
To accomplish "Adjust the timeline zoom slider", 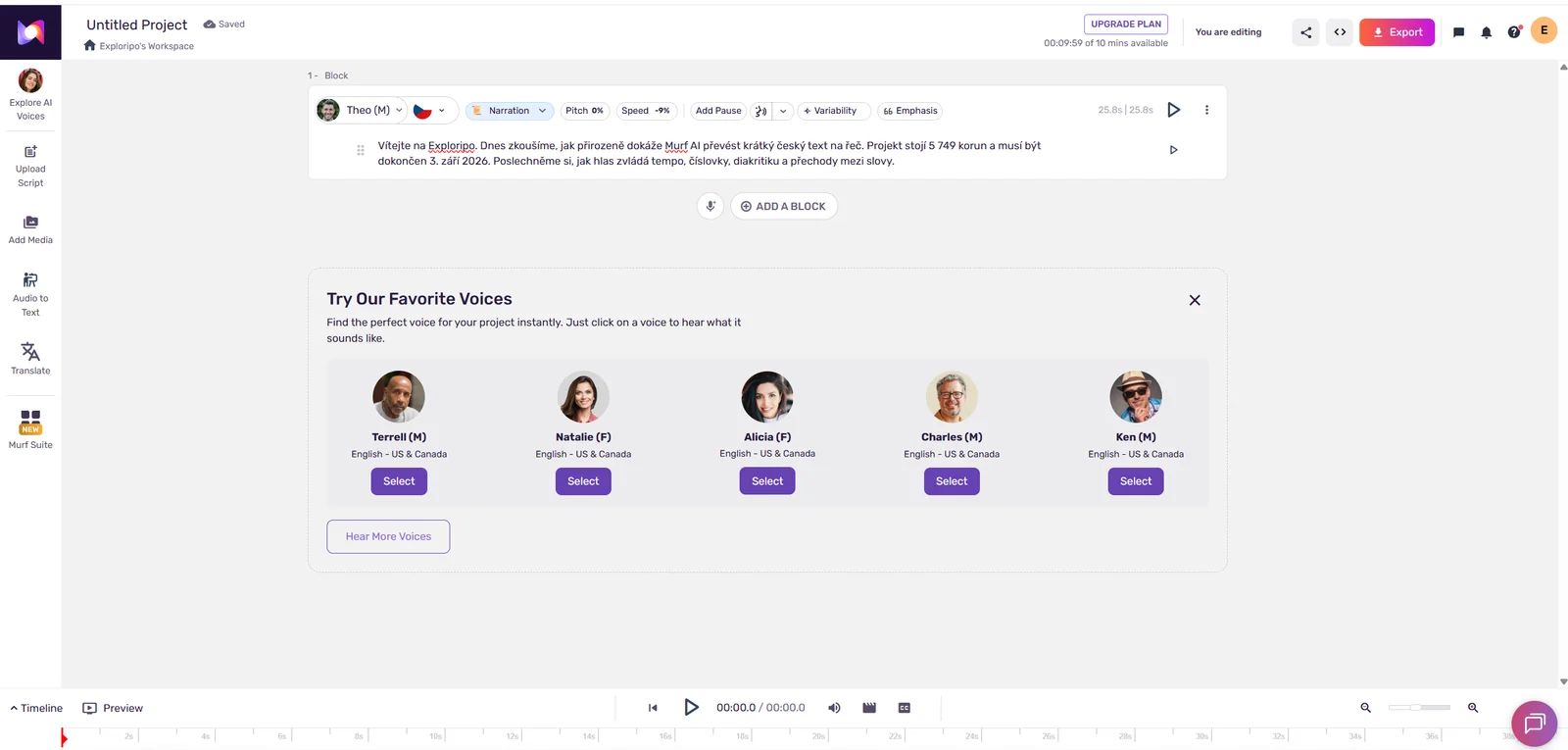I will point(1419,708).
